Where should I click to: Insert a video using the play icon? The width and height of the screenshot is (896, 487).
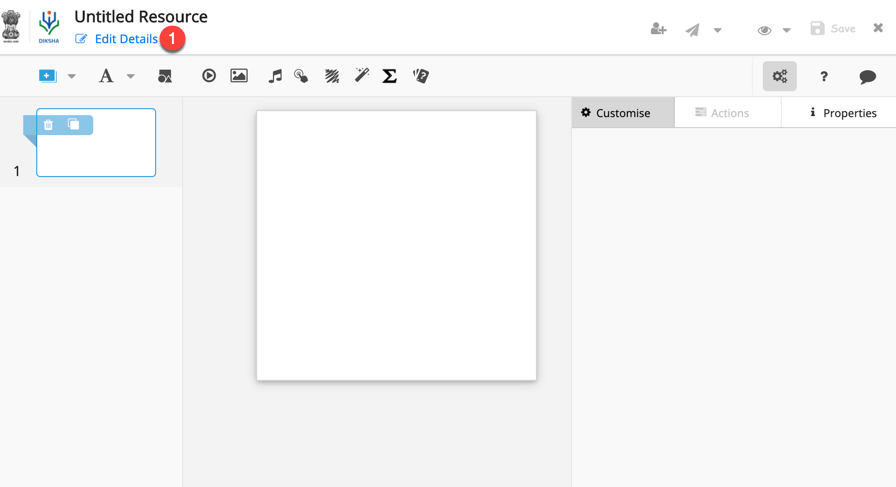[x=209, y=76]
